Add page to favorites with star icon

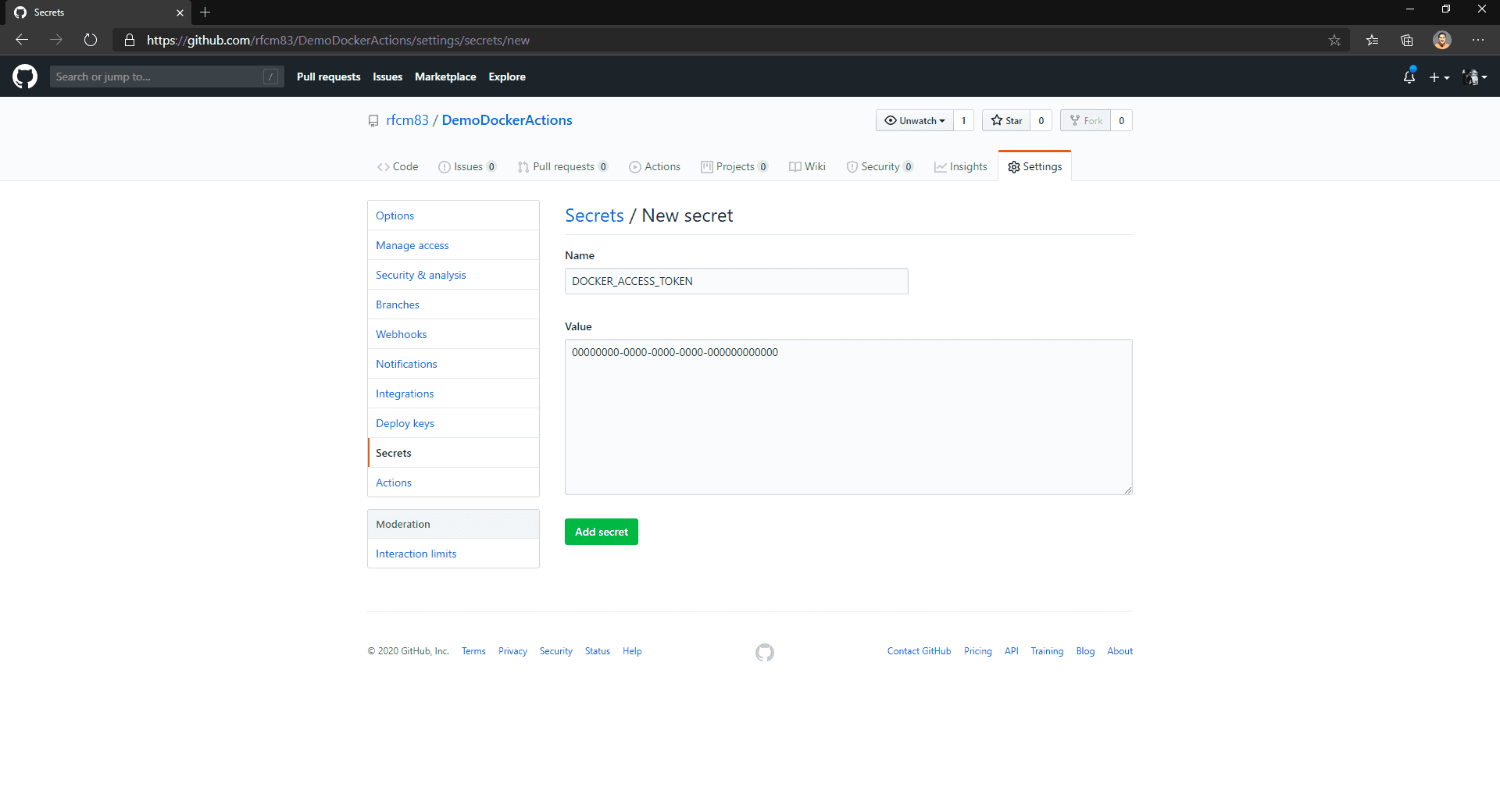[x=1334, y=40]
